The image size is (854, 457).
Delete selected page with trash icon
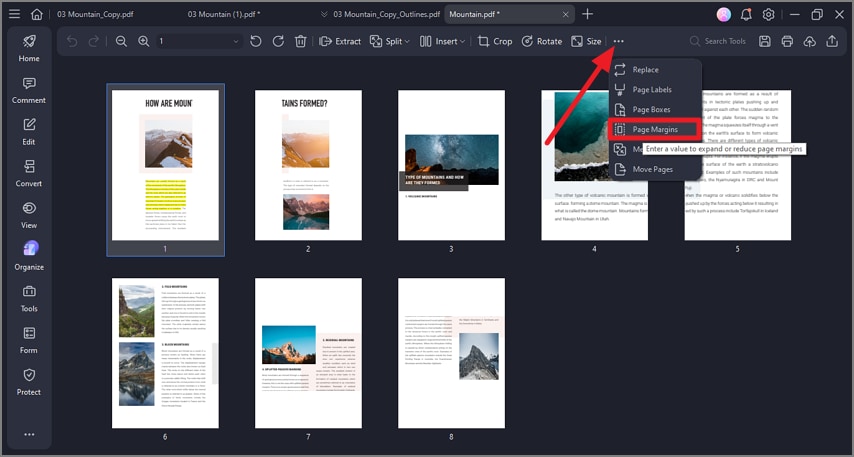301,41
